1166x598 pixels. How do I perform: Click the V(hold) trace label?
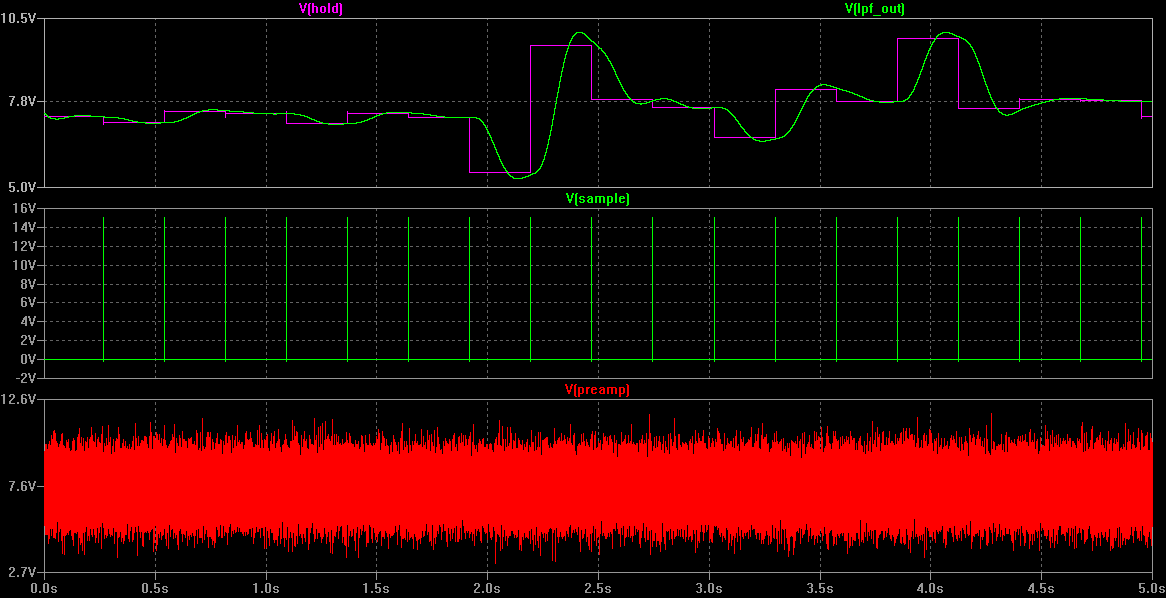pos(321,9)
